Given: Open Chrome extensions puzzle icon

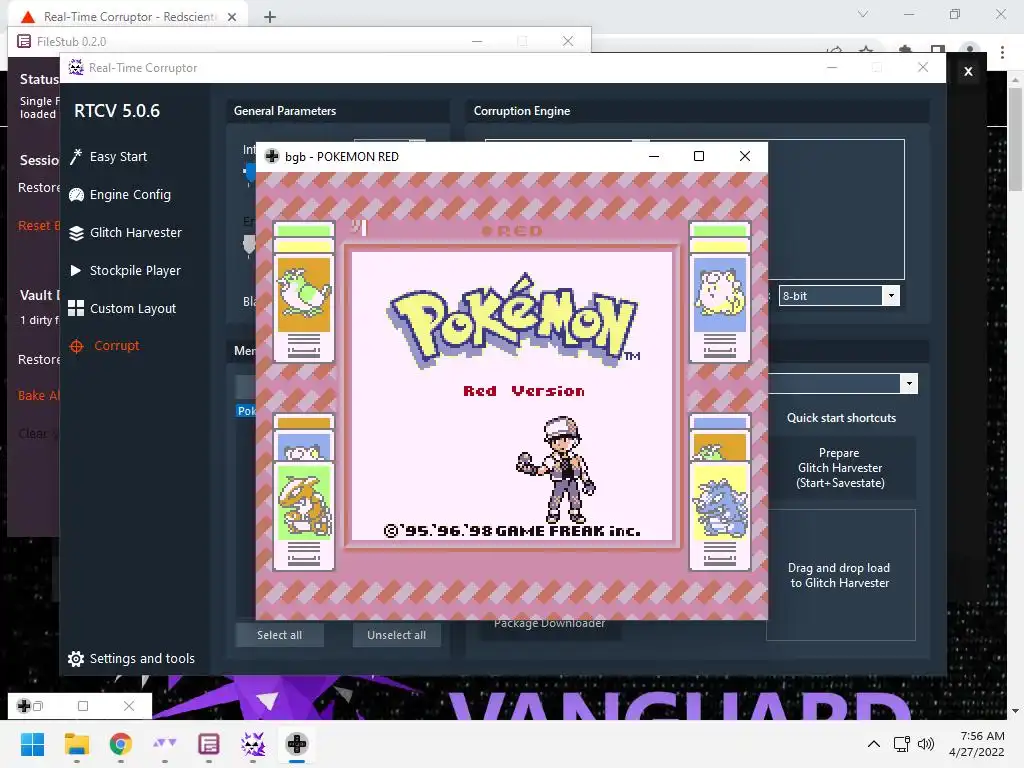Looking at the screenshot, I should [904, 50].
